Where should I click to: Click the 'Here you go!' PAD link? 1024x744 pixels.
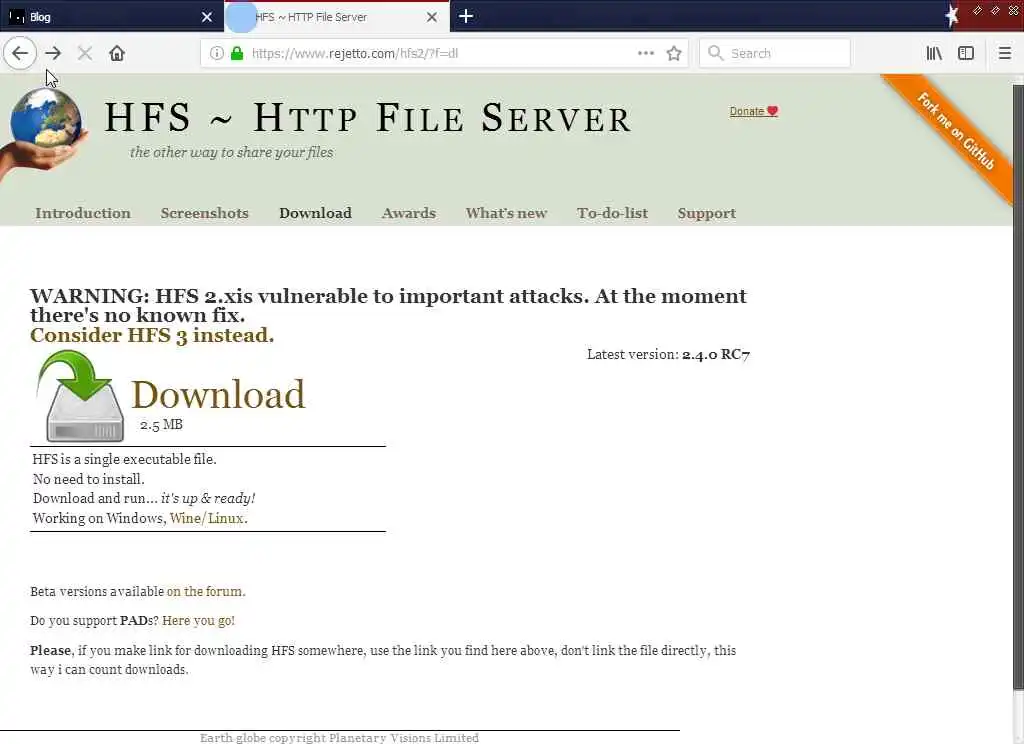(x=199, y=621)
